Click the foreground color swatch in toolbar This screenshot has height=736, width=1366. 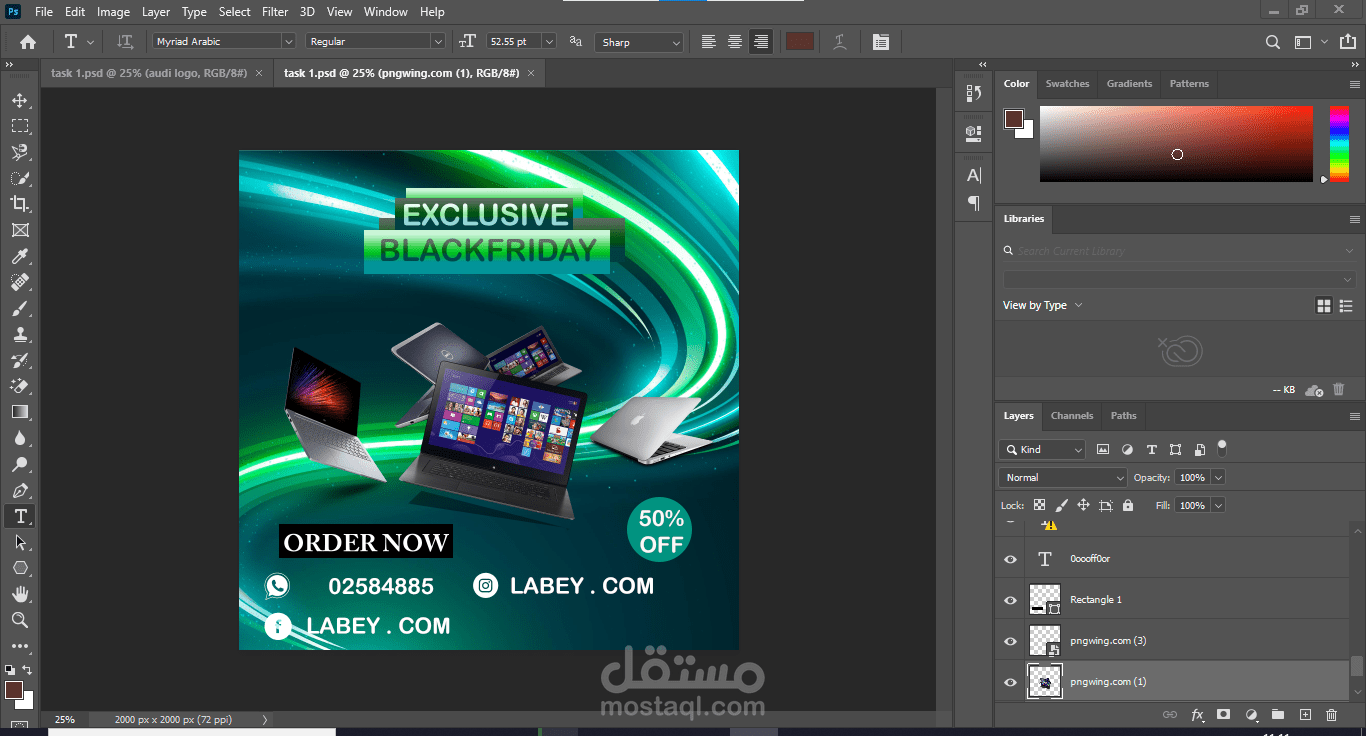pos(13,690)
